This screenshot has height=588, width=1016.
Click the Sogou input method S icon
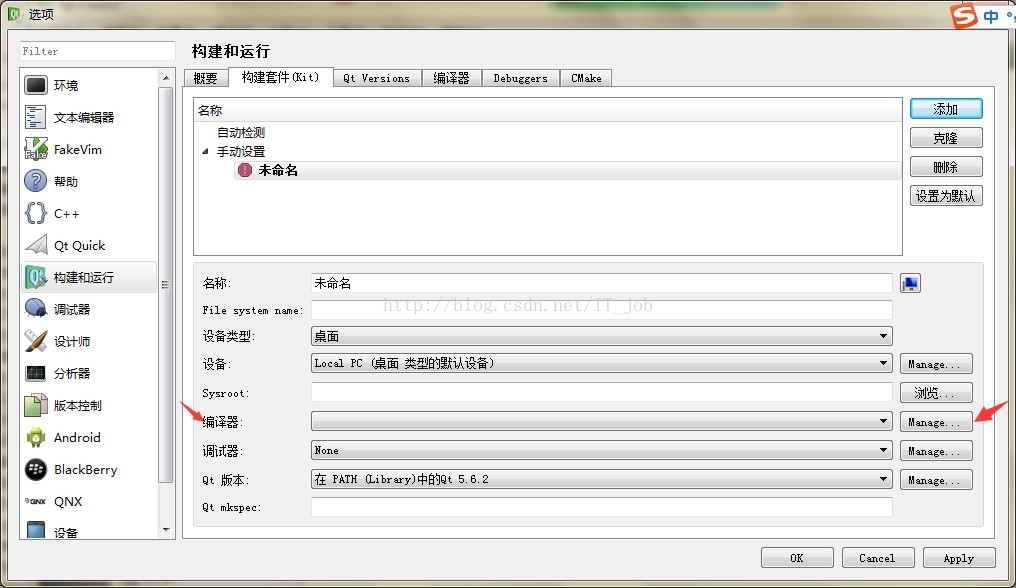point(964,16)
